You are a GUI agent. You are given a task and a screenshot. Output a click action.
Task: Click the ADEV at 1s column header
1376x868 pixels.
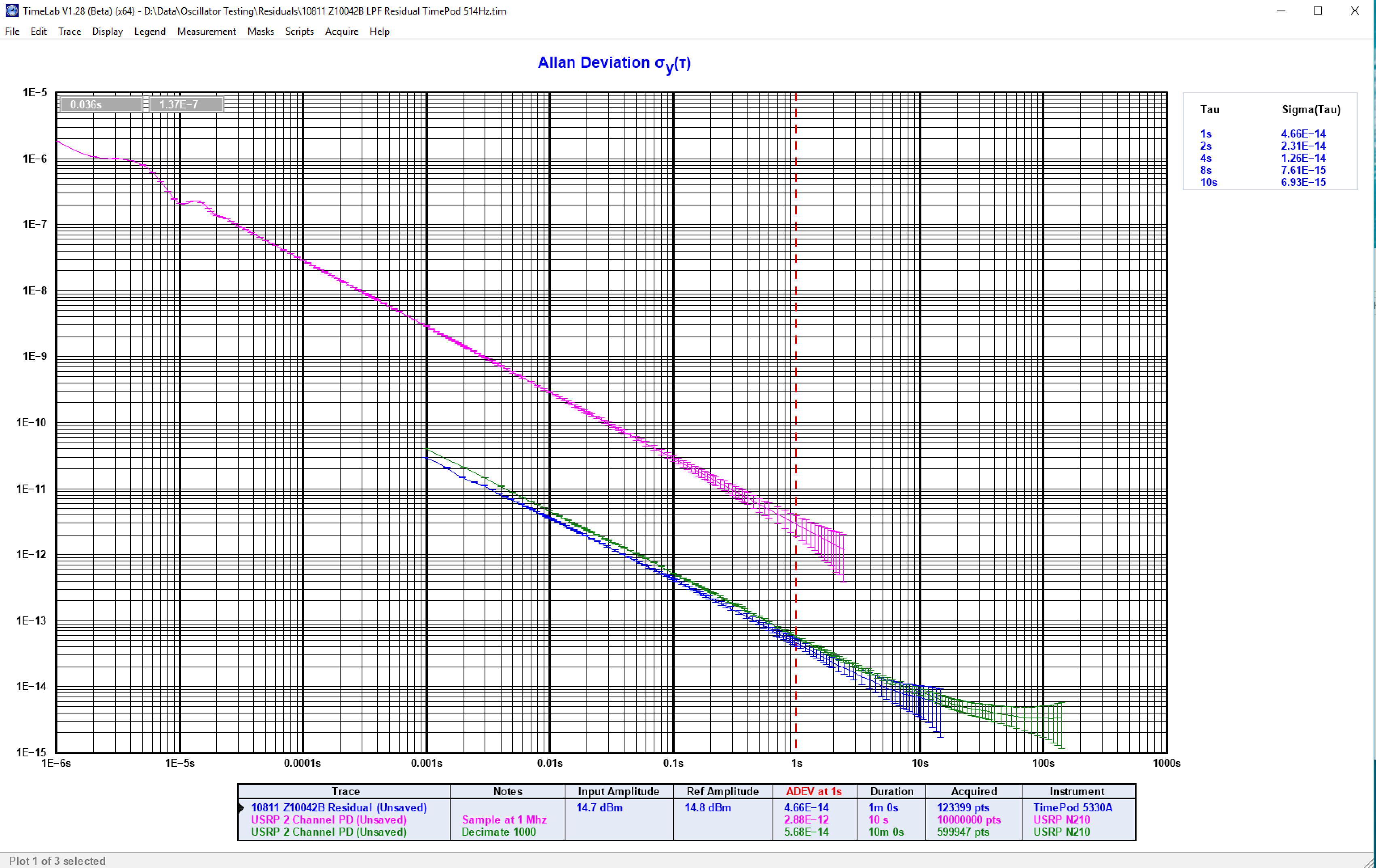[x=814, y=792]
